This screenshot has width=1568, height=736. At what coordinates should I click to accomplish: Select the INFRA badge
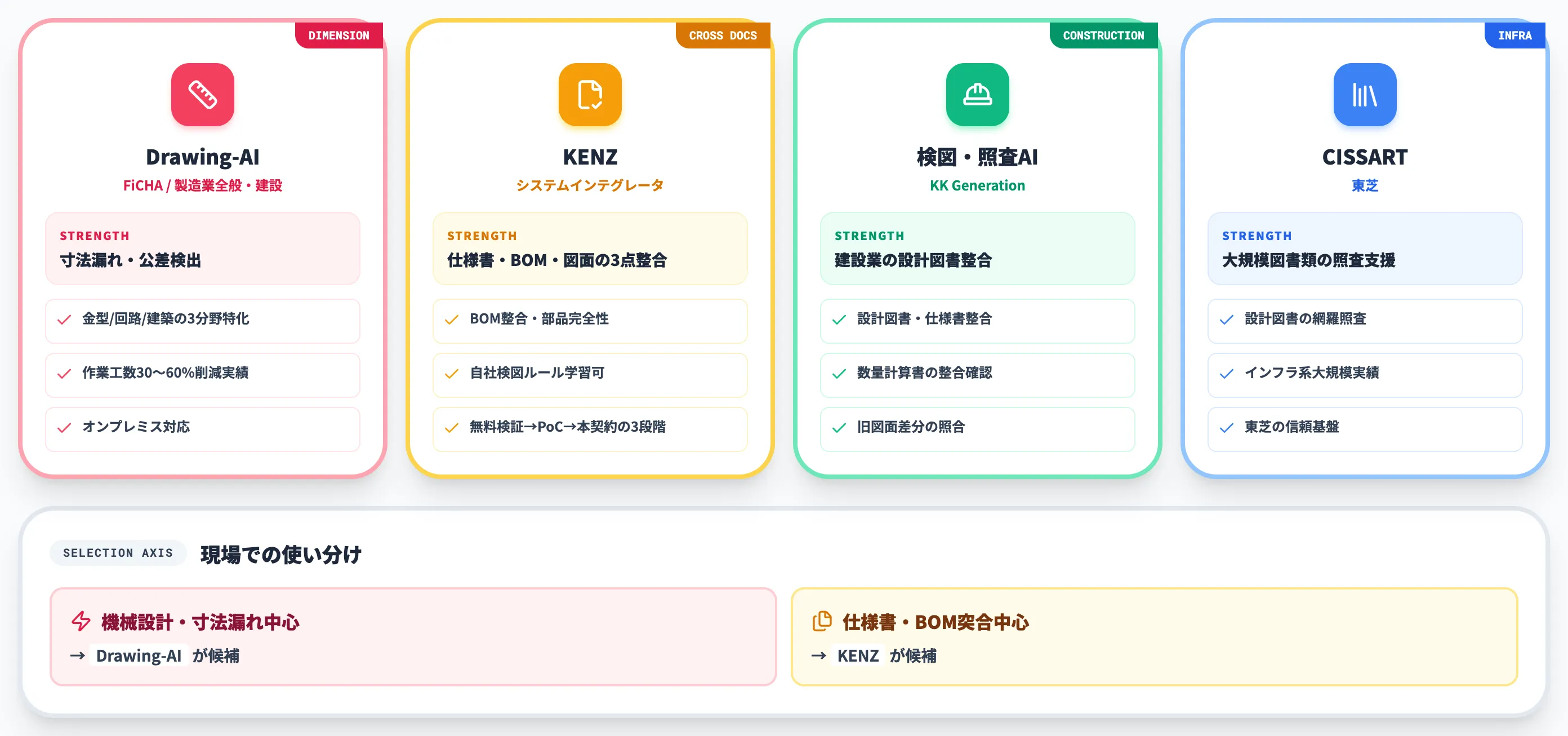pos(1514,36)
